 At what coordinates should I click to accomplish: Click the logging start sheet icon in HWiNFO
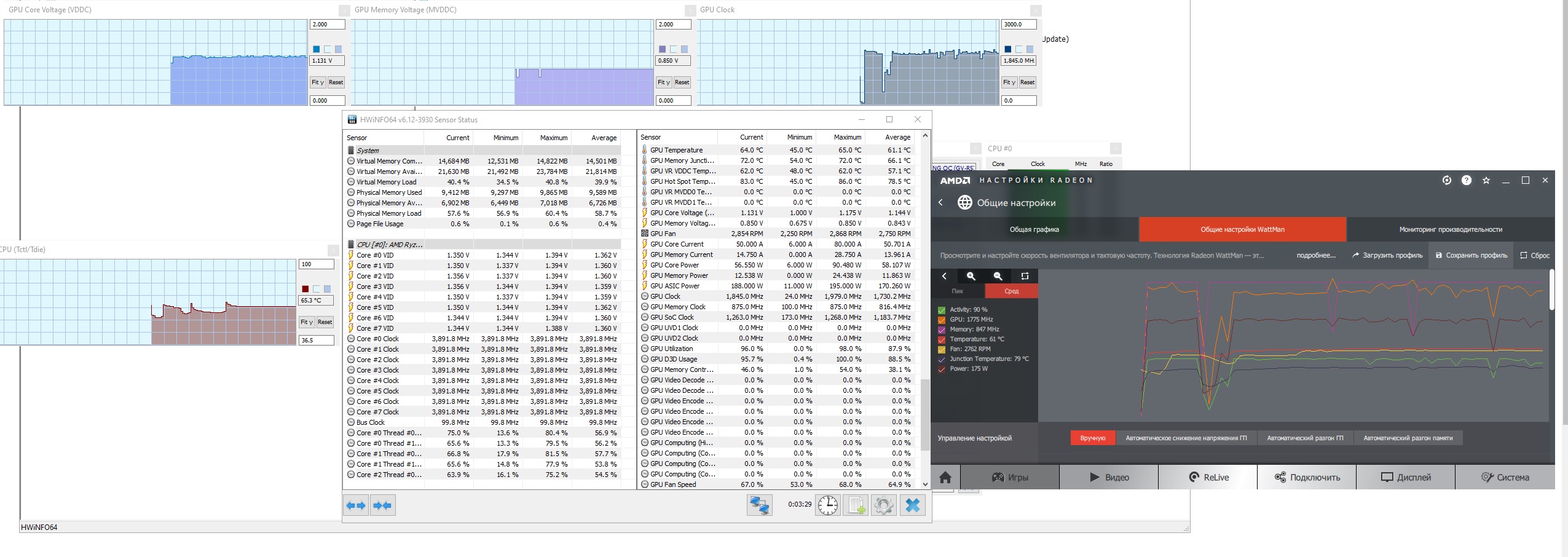856,505
